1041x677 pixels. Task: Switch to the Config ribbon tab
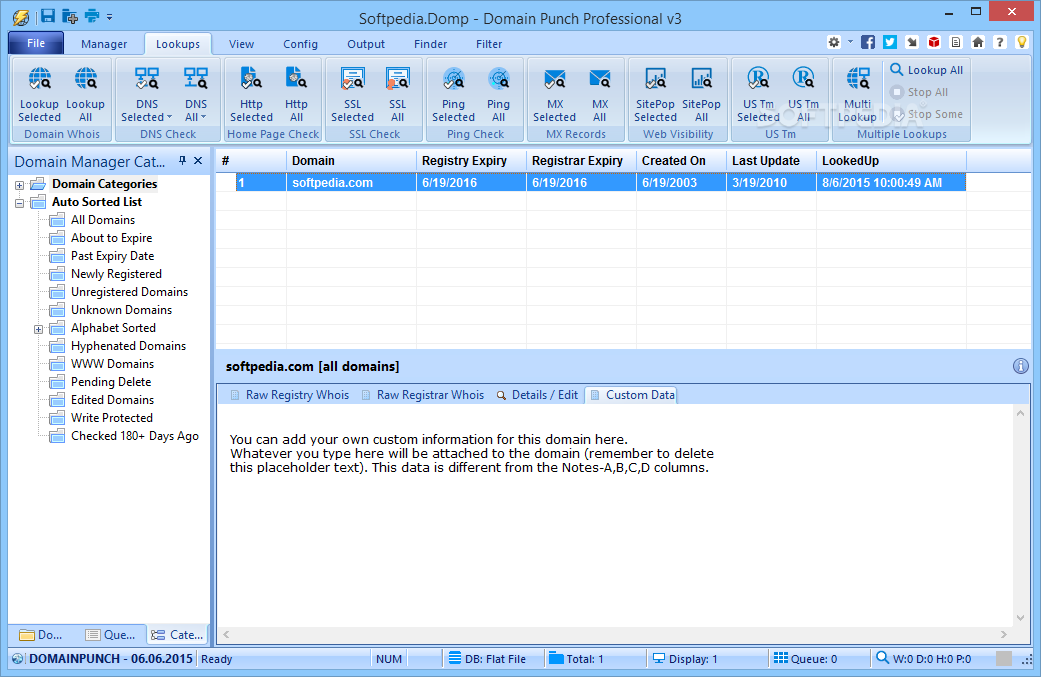tap(301, 44)
